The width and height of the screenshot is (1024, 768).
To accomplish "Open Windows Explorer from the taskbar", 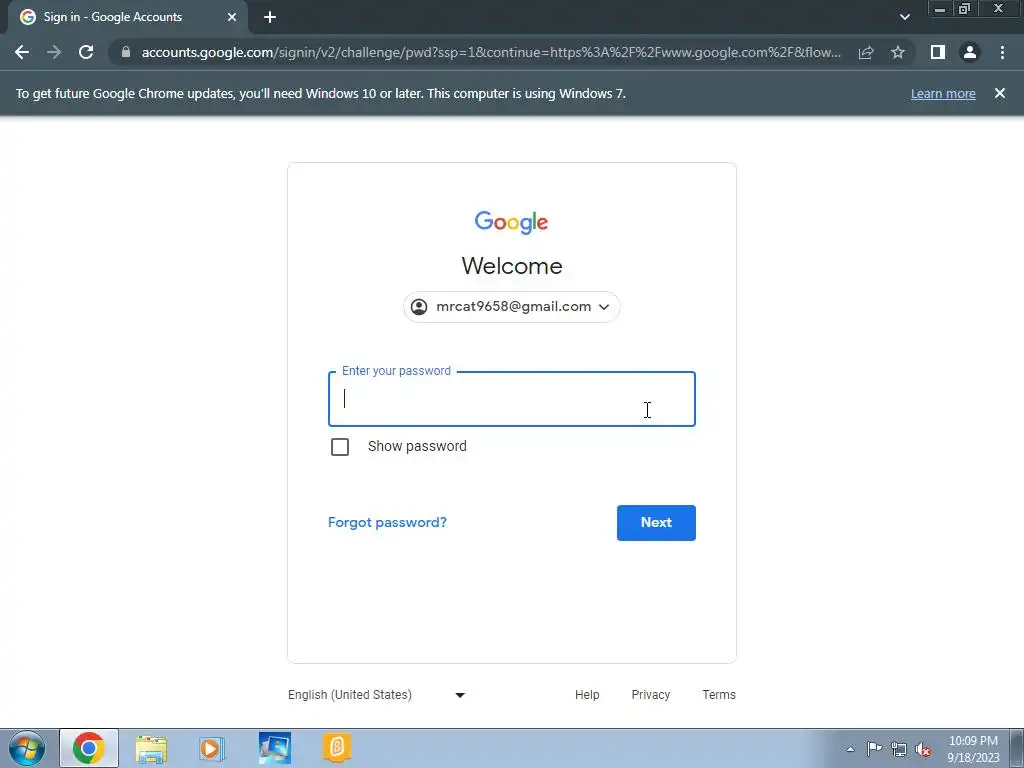I will coord(151,748).
